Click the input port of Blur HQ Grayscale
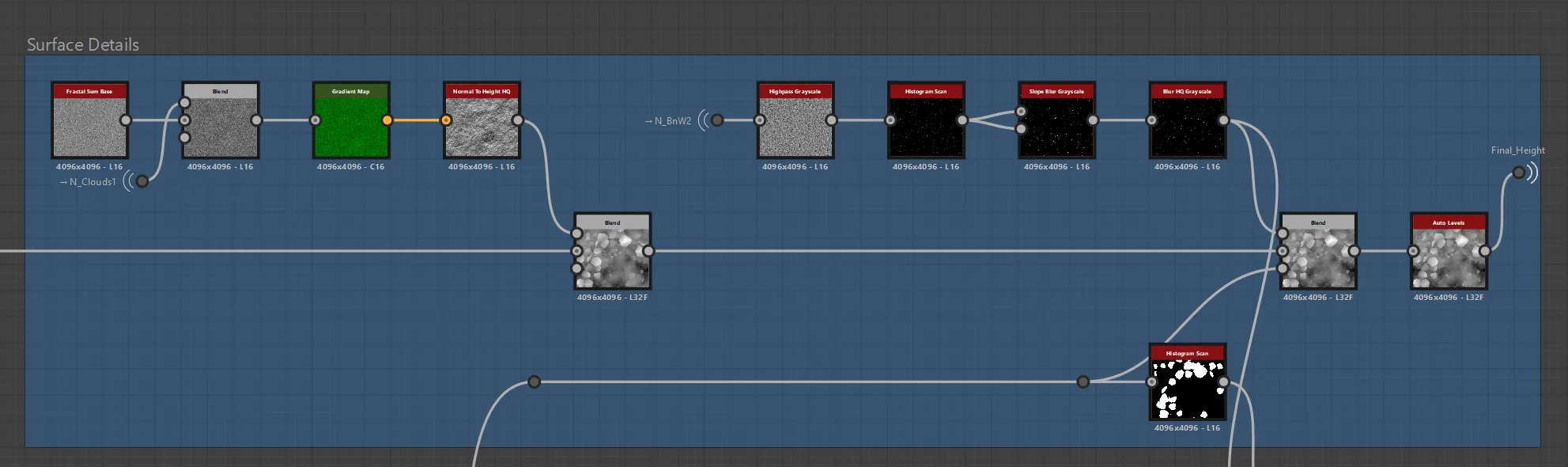 [x=1151, y=120]
